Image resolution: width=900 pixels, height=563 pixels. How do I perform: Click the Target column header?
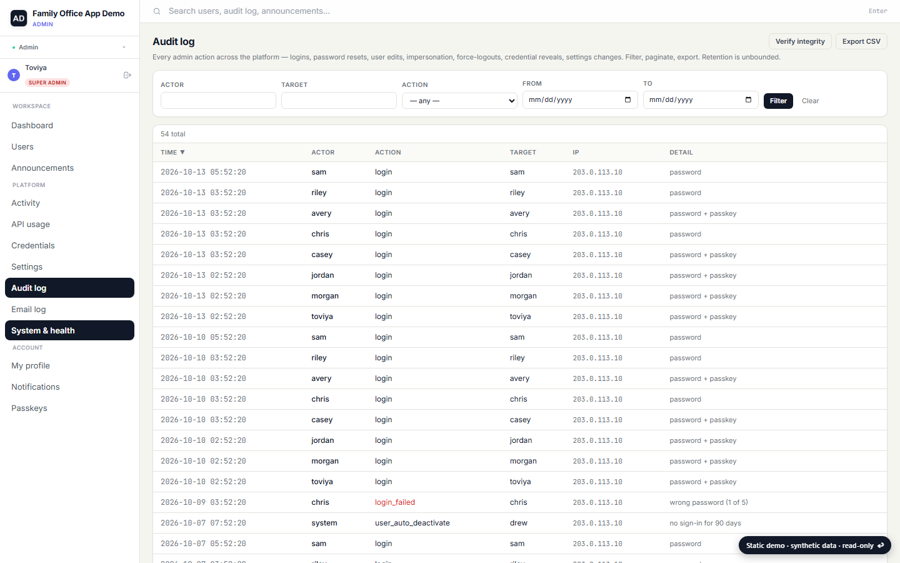point(522,153)
